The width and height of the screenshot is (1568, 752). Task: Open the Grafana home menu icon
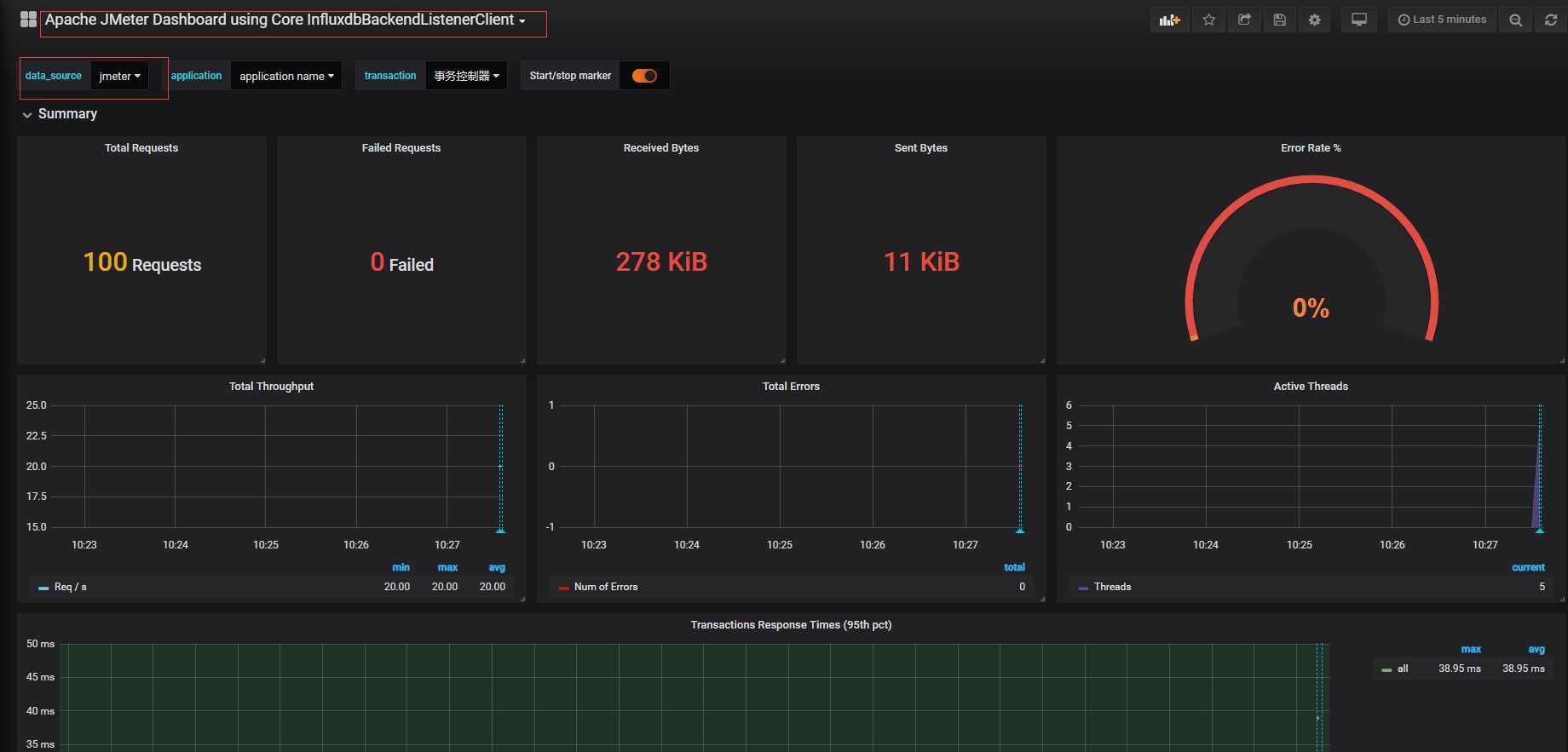coord(28,20)
